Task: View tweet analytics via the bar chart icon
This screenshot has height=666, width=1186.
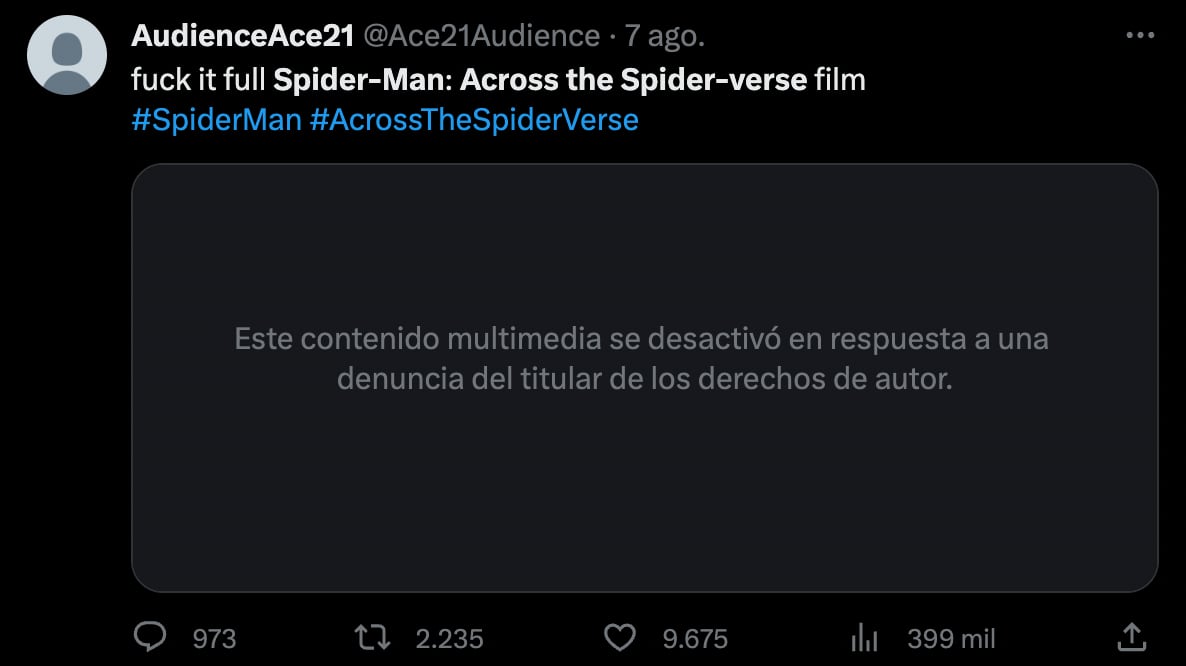Action: coord(864,637)
